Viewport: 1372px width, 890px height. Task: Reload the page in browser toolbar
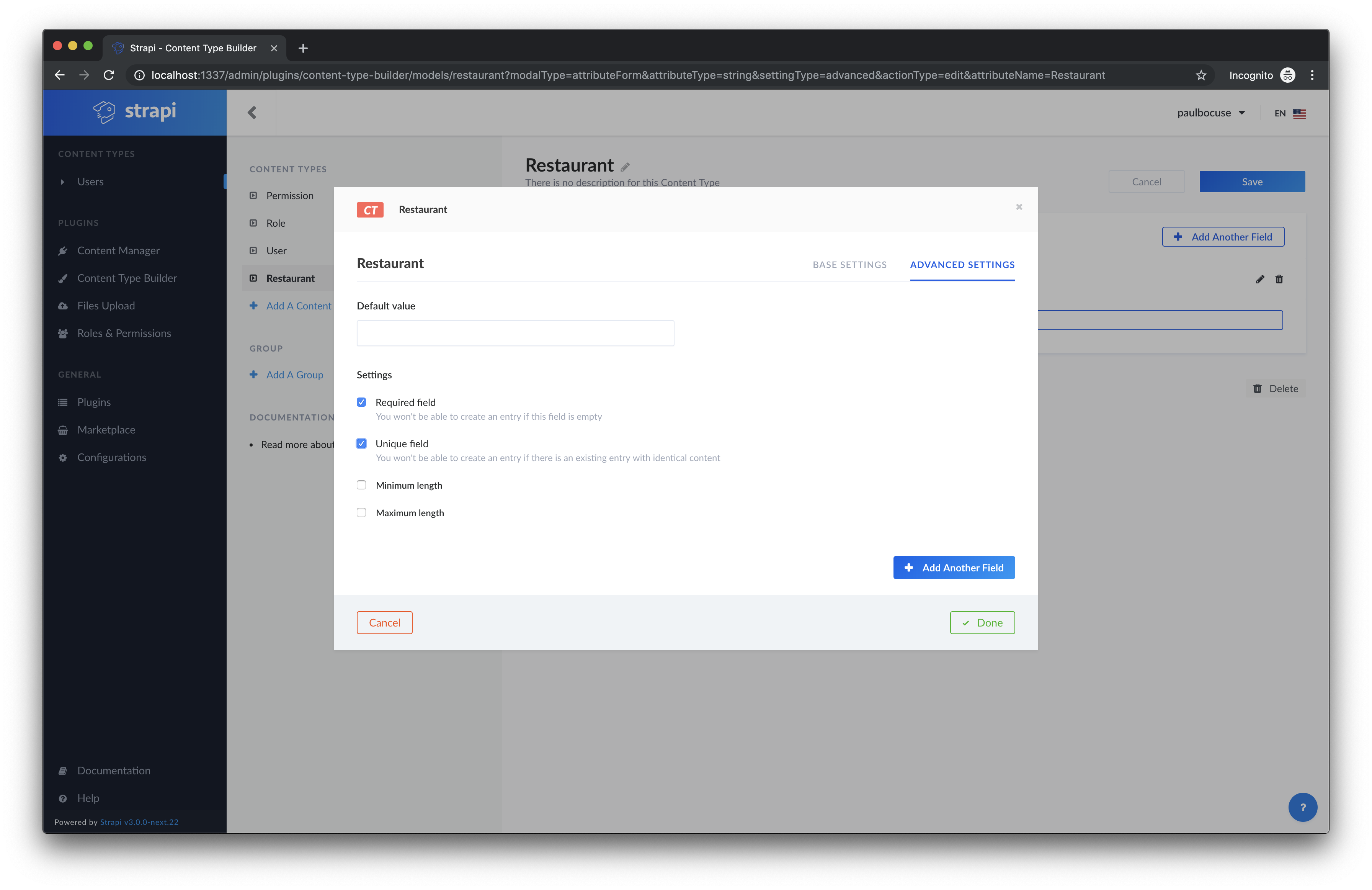tap(108, 75)
